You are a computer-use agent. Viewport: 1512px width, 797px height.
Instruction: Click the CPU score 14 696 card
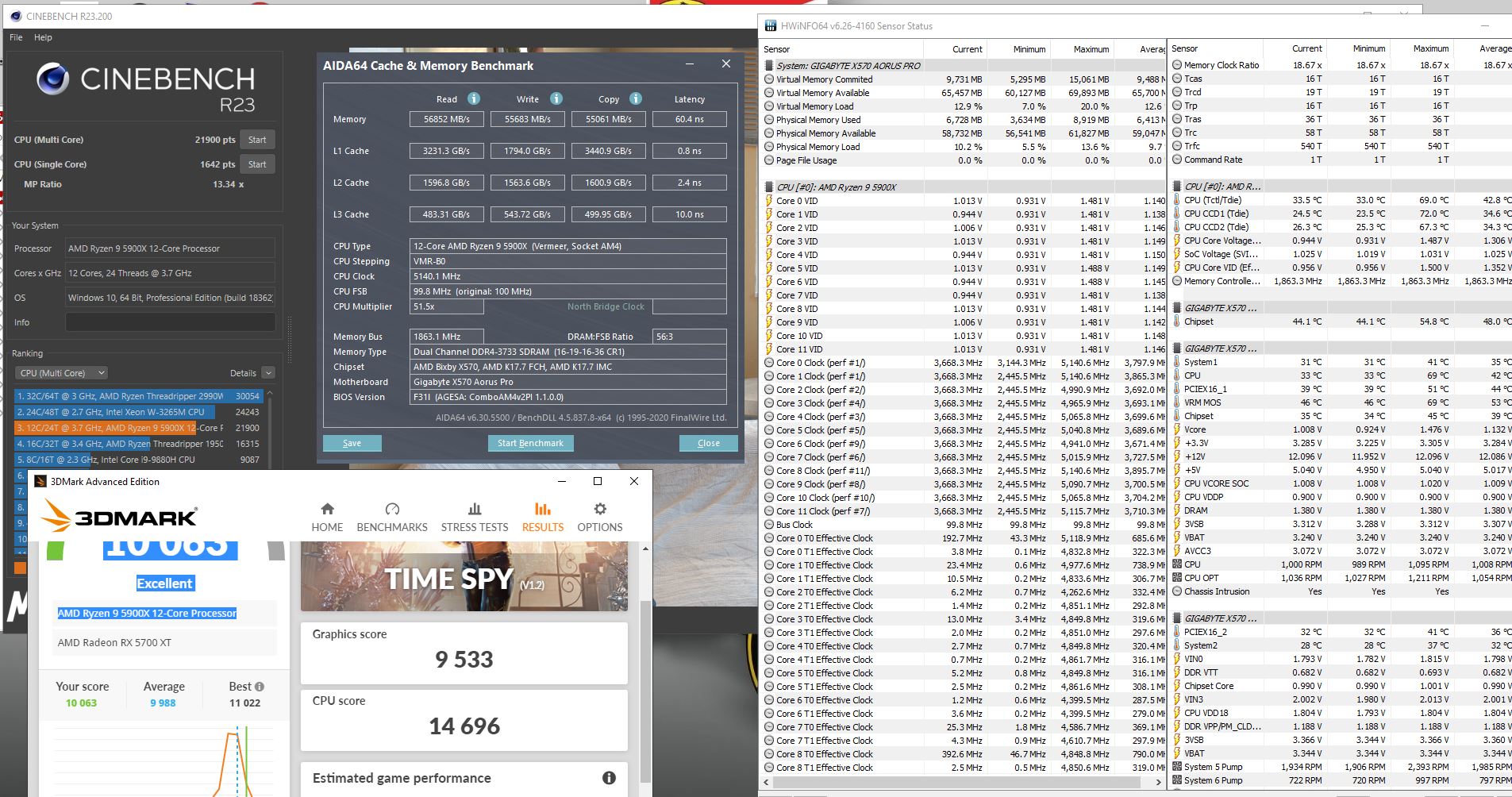(x=464, y=720)
